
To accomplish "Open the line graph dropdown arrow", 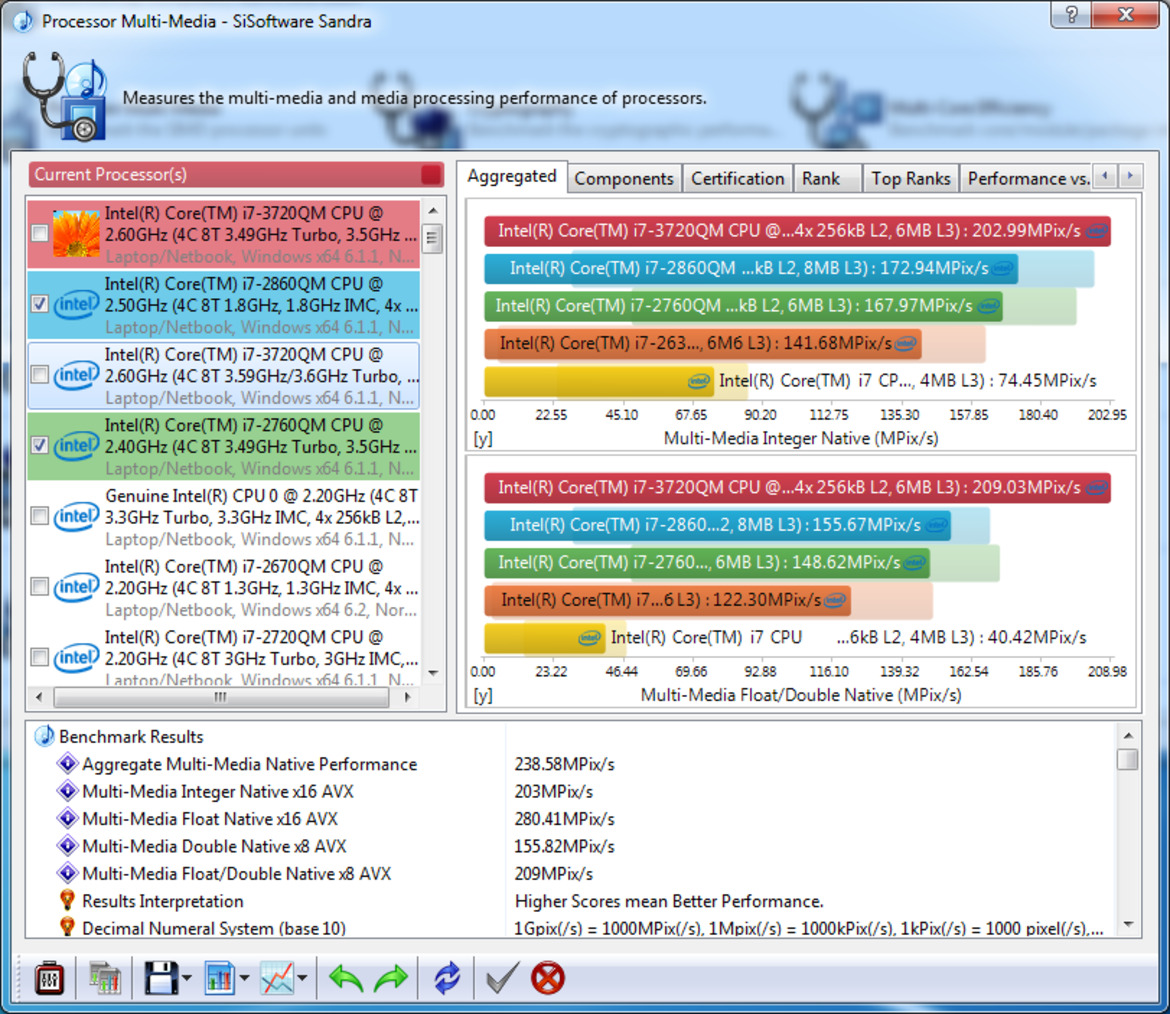I will [302, 978].
